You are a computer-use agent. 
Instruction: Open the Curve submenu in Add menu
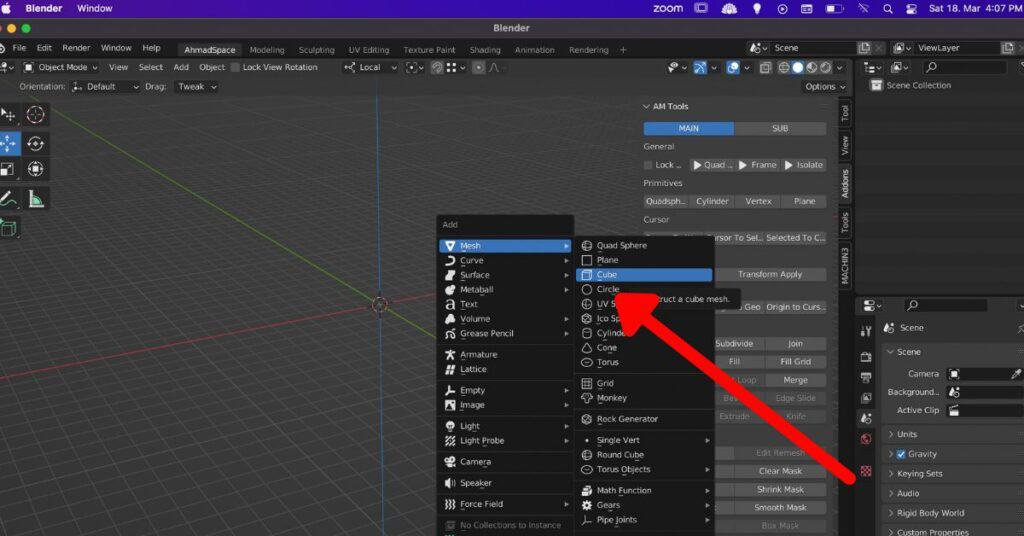point(505,260)
